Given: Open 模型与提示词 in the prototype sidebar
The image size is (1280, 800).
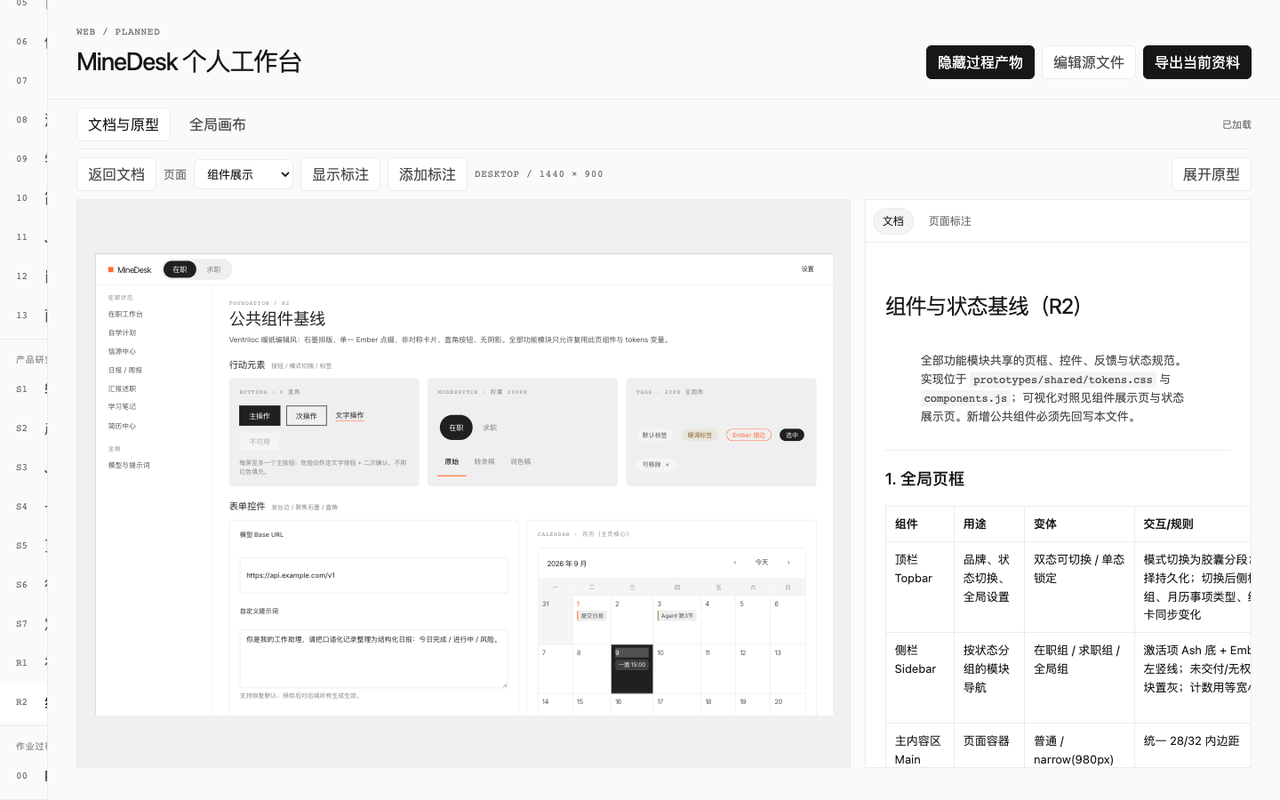Looking at the screenshot, I should tap(129, 465).
